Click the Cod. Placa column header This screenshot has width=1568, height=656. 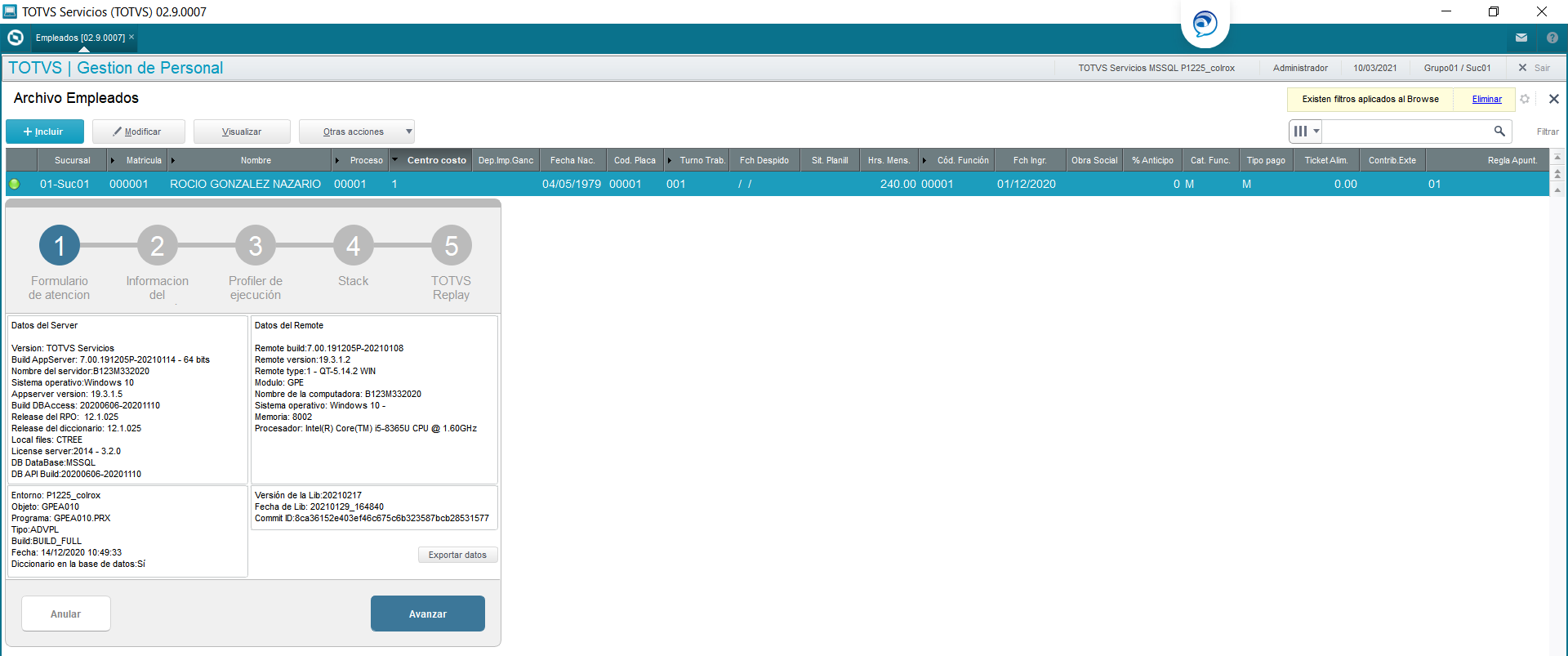point(635,160)
